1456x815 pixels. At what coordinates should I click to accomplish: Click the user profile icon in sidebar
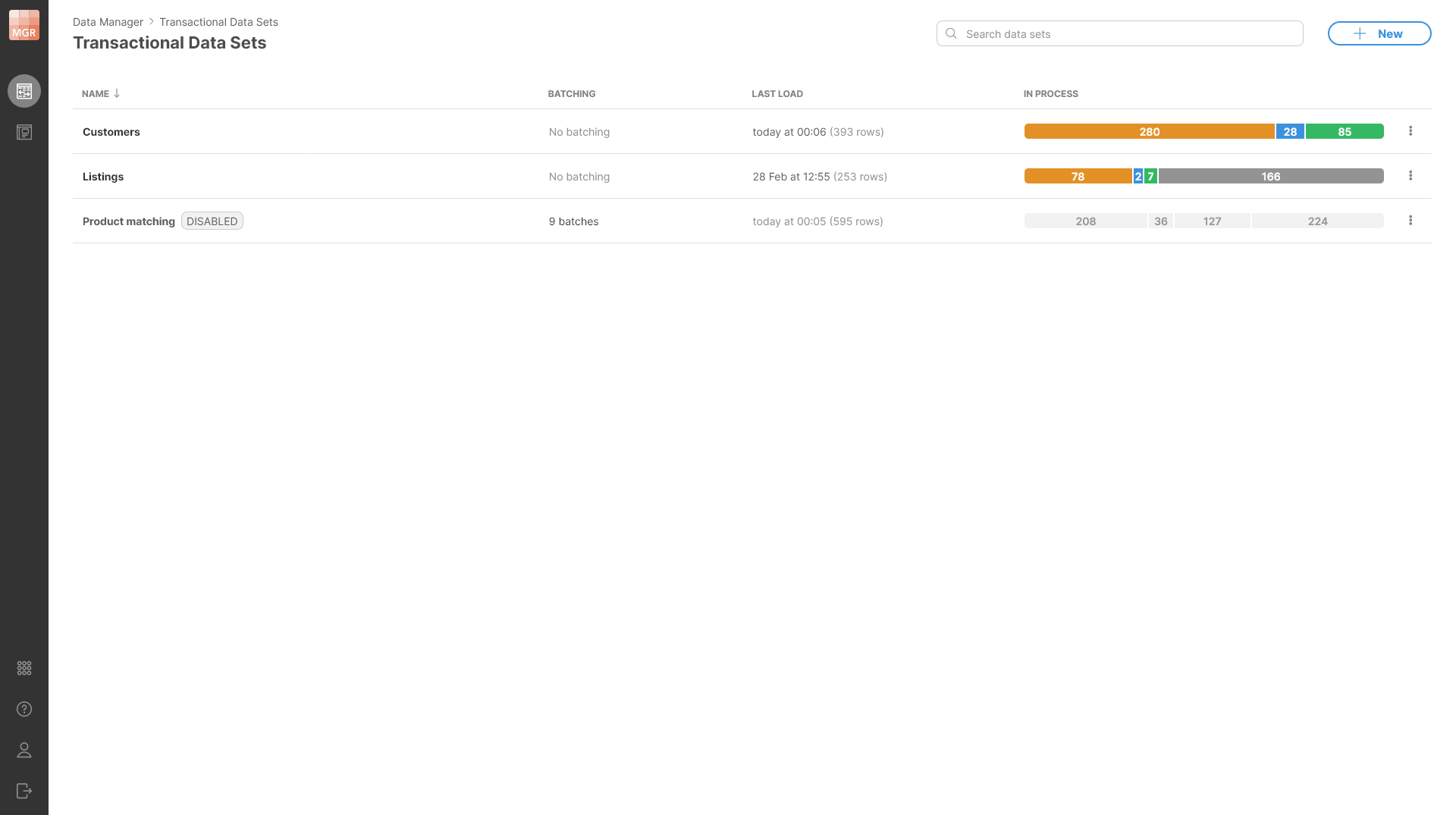coord(24,750)
